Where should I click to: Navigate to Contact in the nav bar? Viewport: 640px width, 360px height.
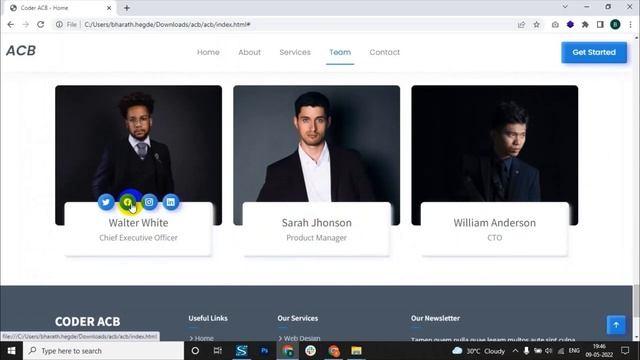pyautogui.click(x=384, y=52)
